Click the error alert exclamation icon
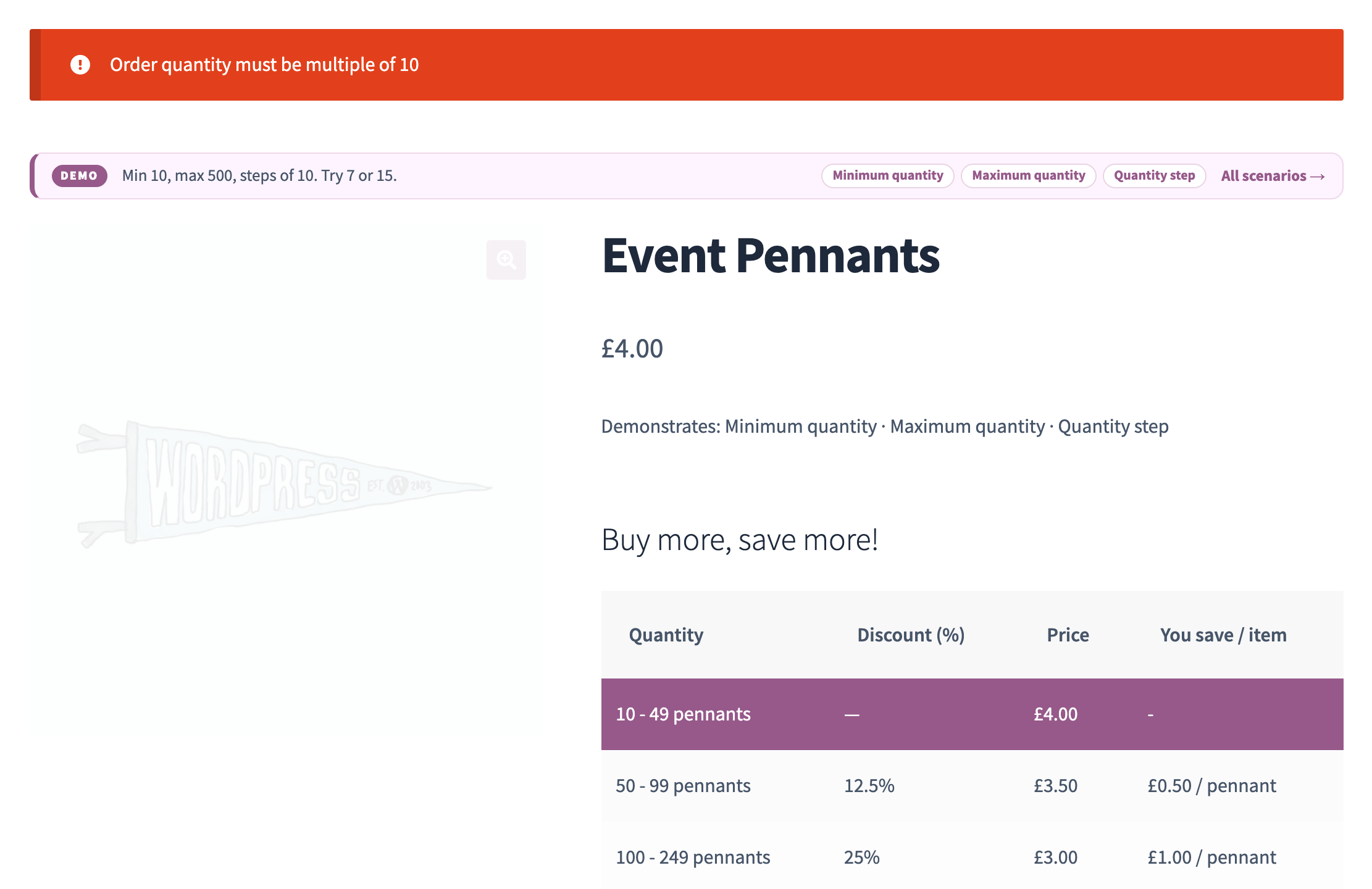1372x889 pixels. click(x=80, y=64)
